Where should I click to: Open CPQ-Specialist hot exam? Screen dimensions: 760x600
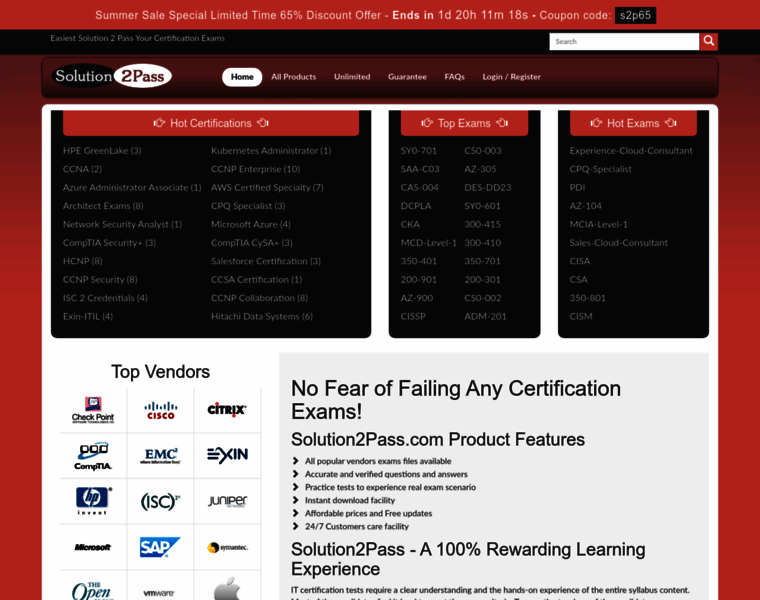point(601,169)
